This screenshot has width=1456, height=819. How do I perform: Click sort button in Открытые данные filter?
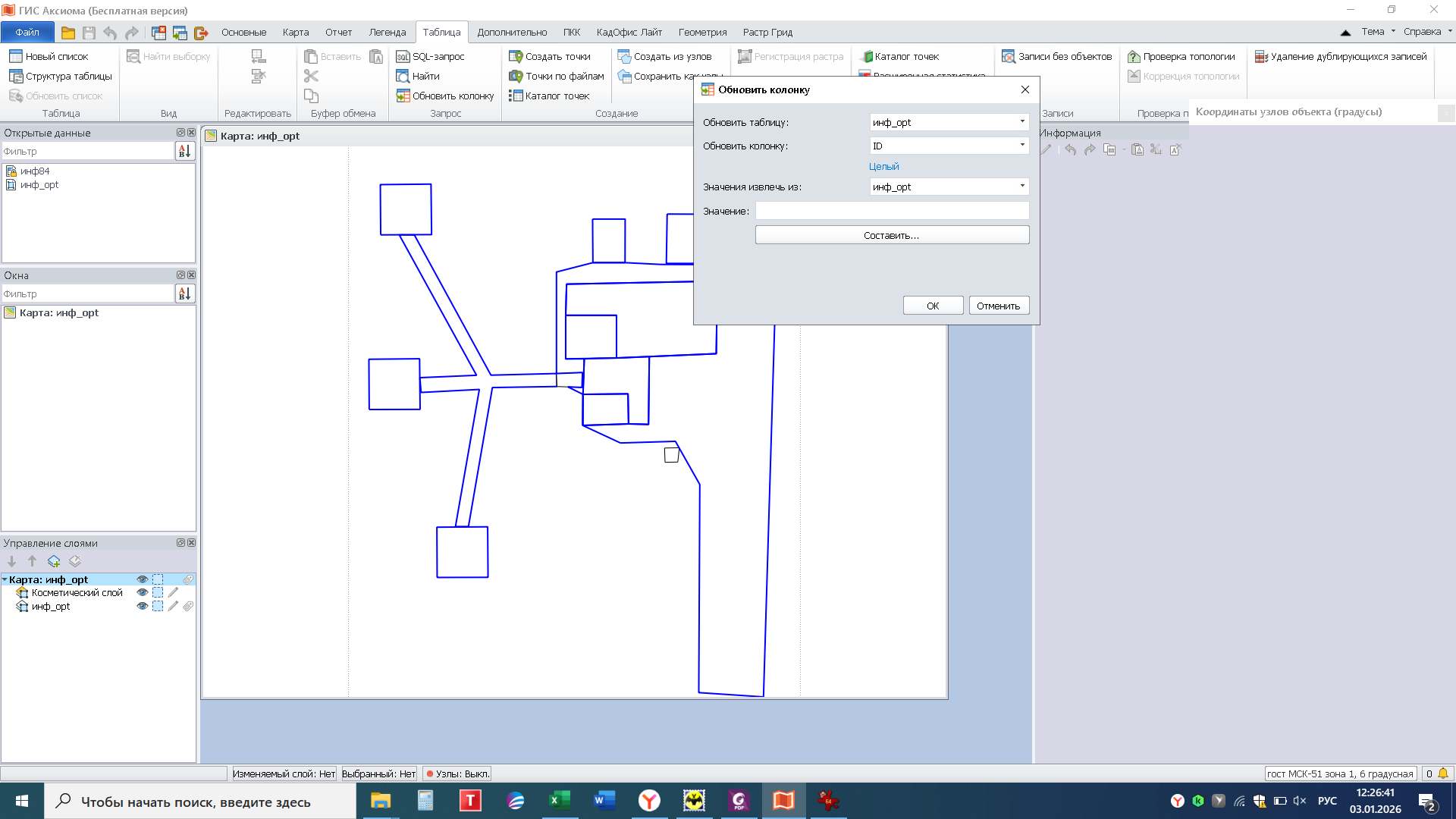pyautogui.click(x=184, y=152)
